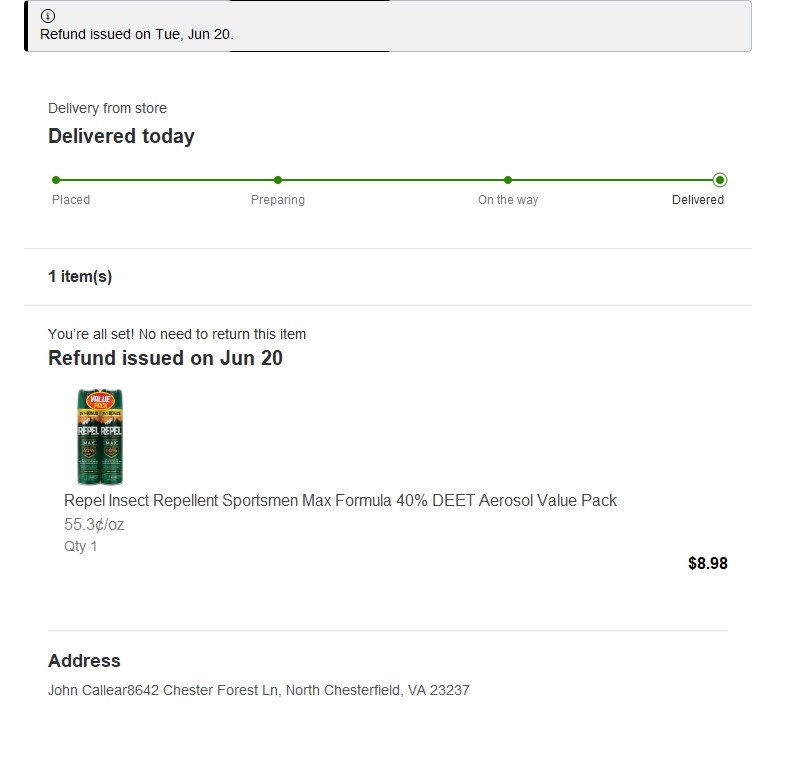Click the Repel insect repellent product image
Screen dimensions: 800x766
[100, 436]
